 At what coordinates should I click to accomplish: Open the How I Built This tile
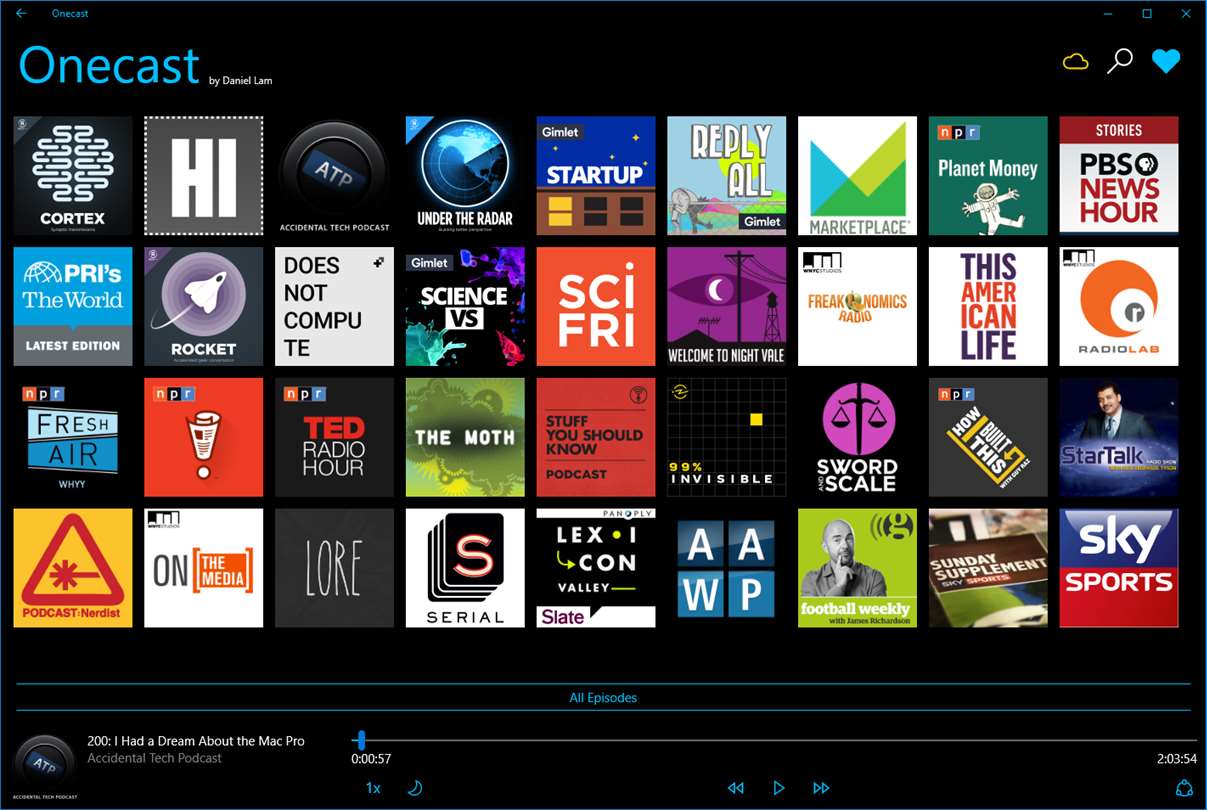click(x=988, y=437)
